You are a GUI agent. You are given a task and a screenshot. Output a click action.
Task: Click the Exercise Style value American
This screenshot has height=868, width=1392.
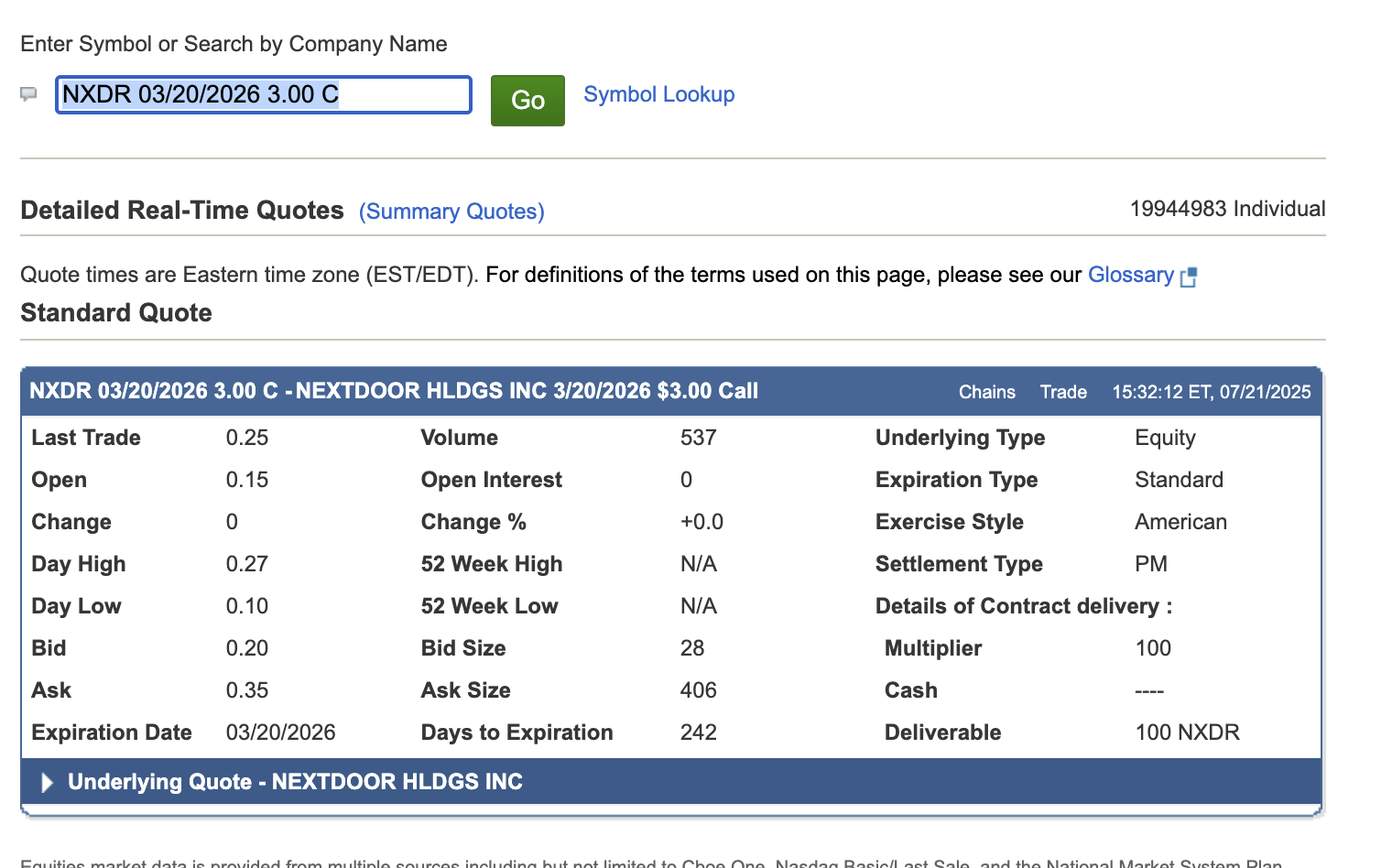tap(1181, 522)
